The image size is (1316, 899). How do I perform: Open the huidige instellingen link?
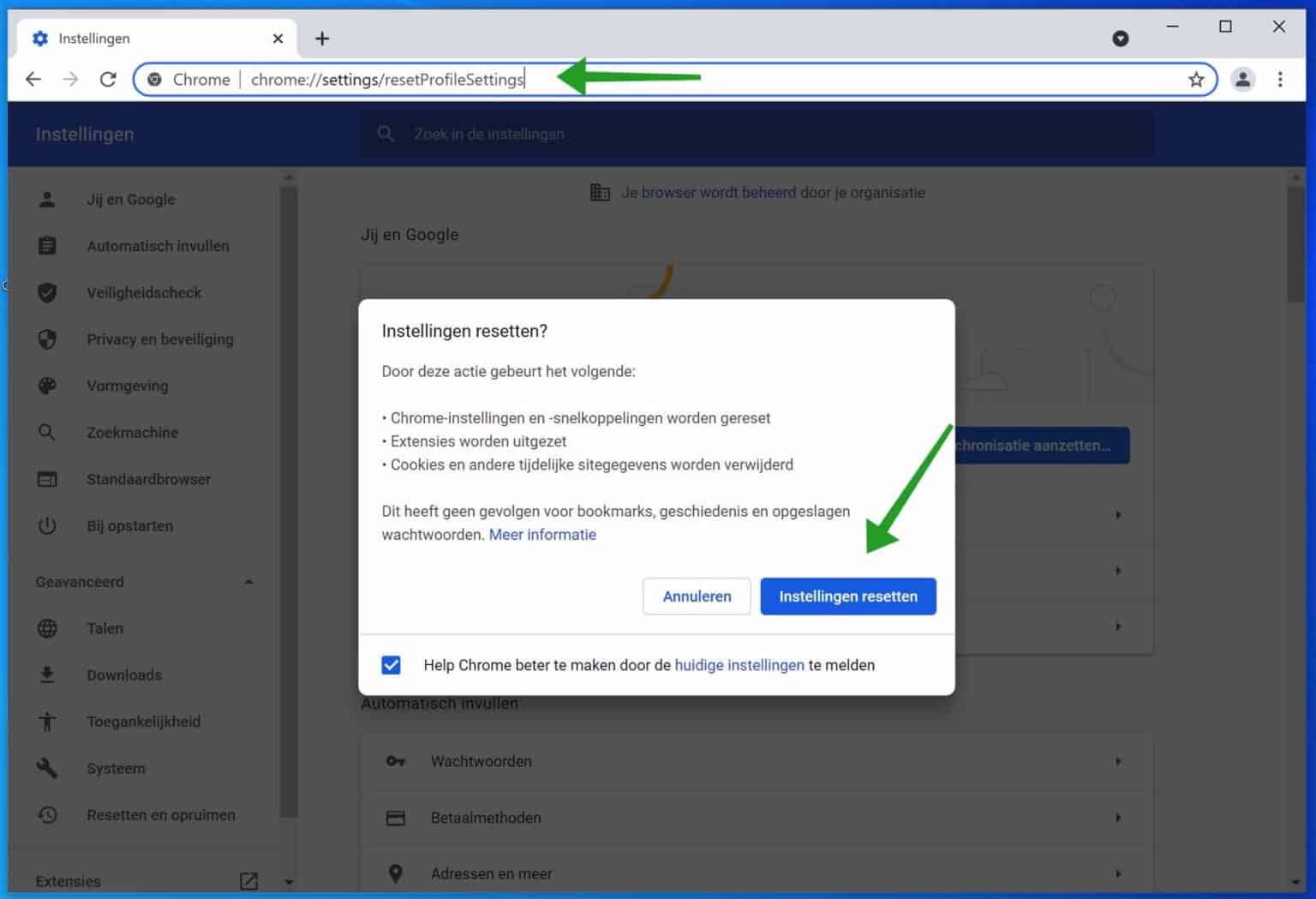pos(739,665)
